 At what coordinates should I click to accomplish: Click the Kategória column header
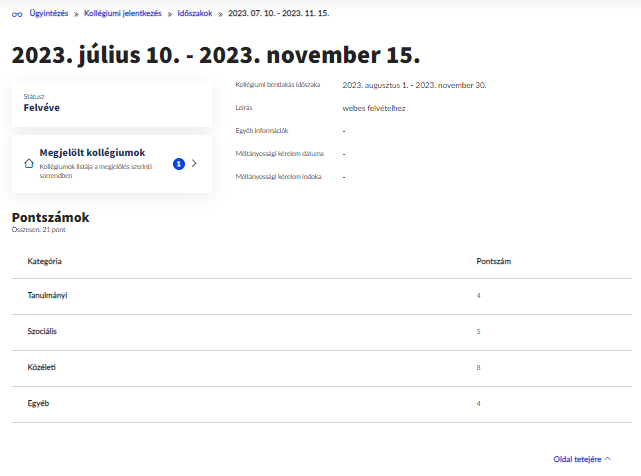[x=45, y=261]
